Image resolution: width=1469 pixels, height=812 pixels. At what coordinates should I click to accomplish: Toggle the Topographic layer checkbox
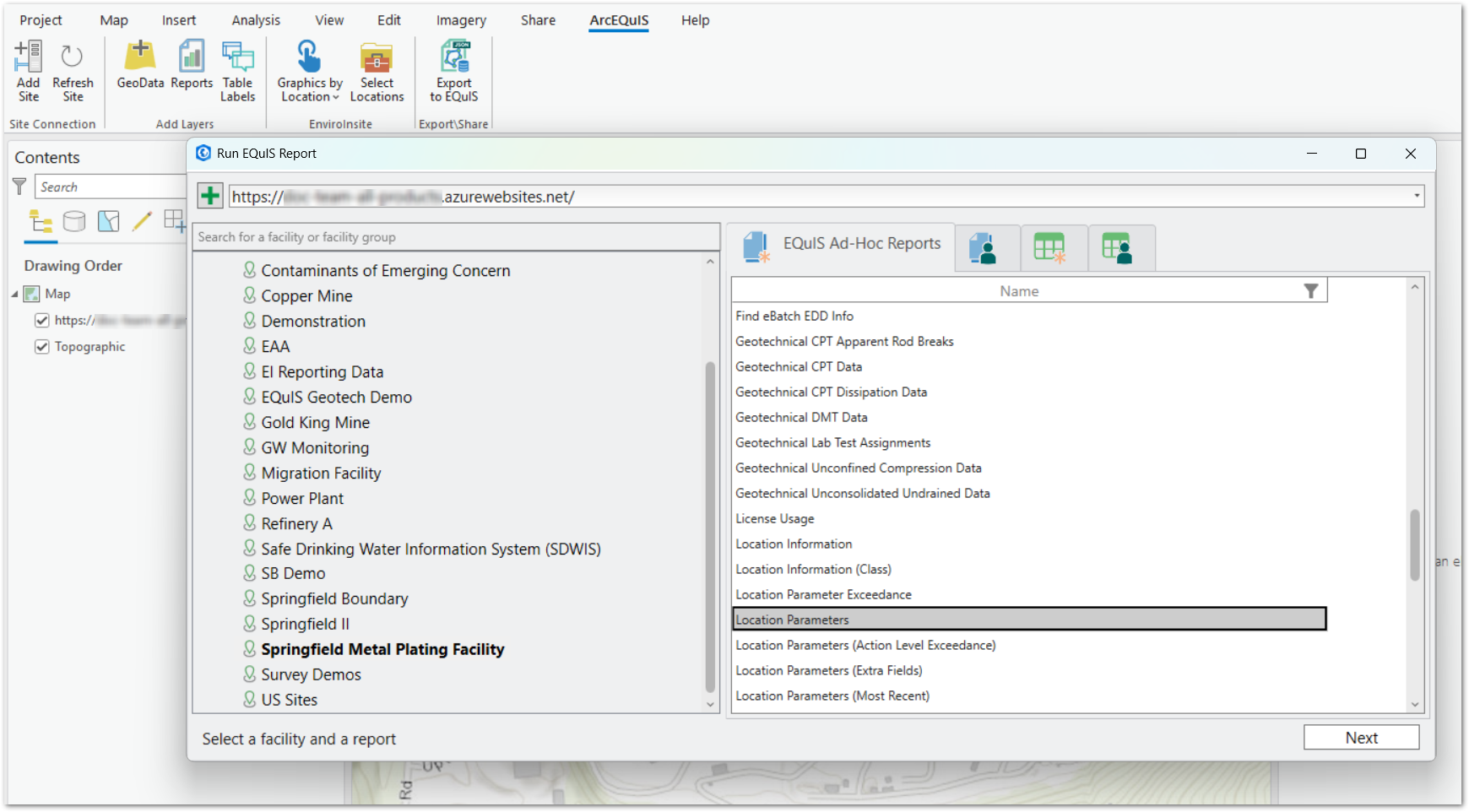tap(41, 347)
